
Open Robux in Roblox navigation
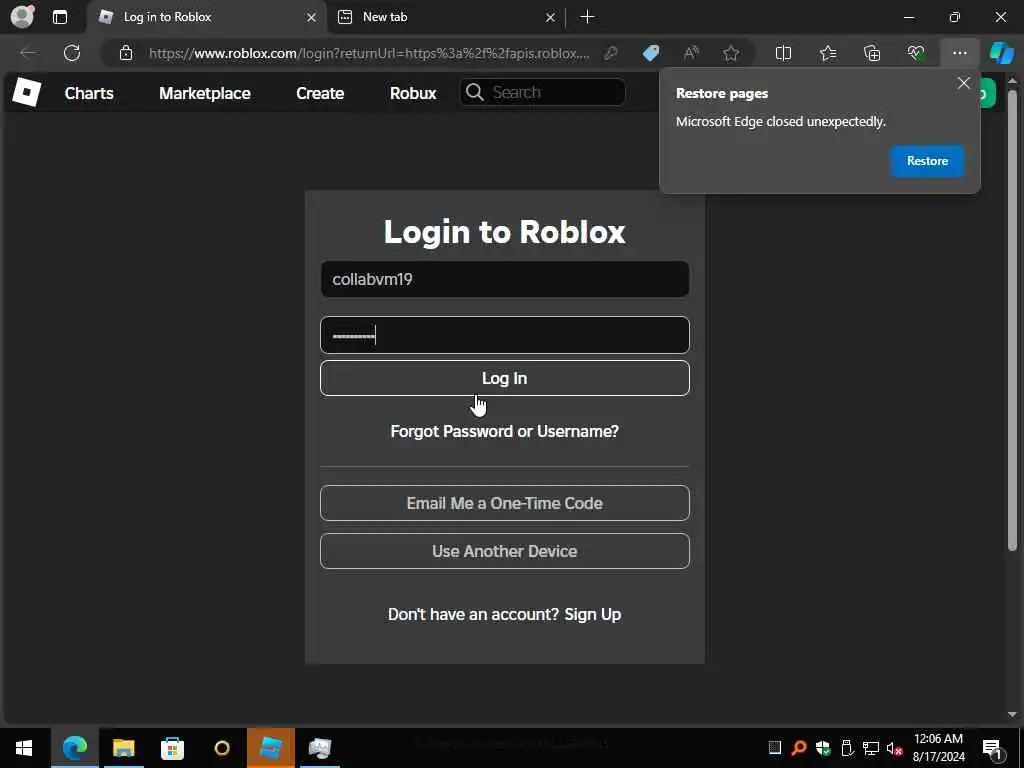(x=413, y=93)
